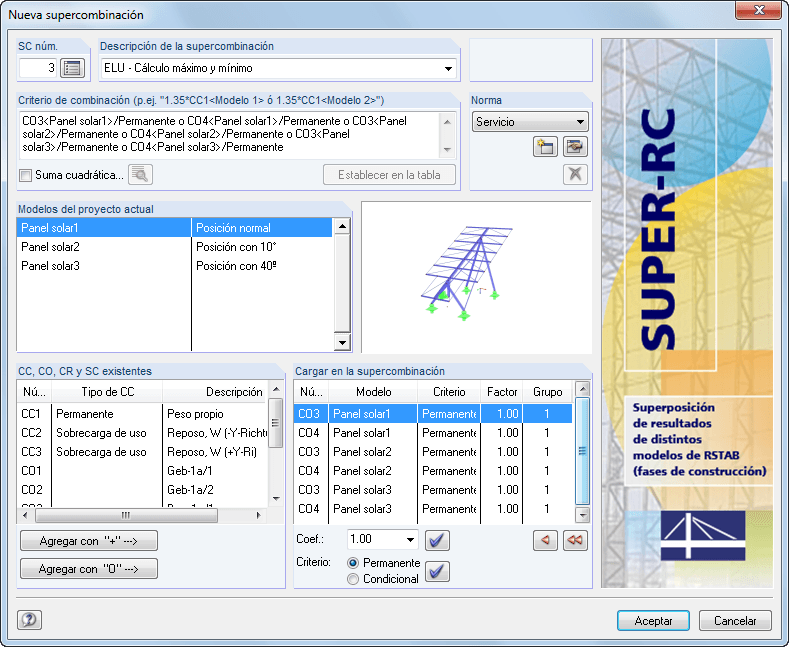Click Establecer en la tabla button
This screenshot has height=647, width=789.
point(389,175)
